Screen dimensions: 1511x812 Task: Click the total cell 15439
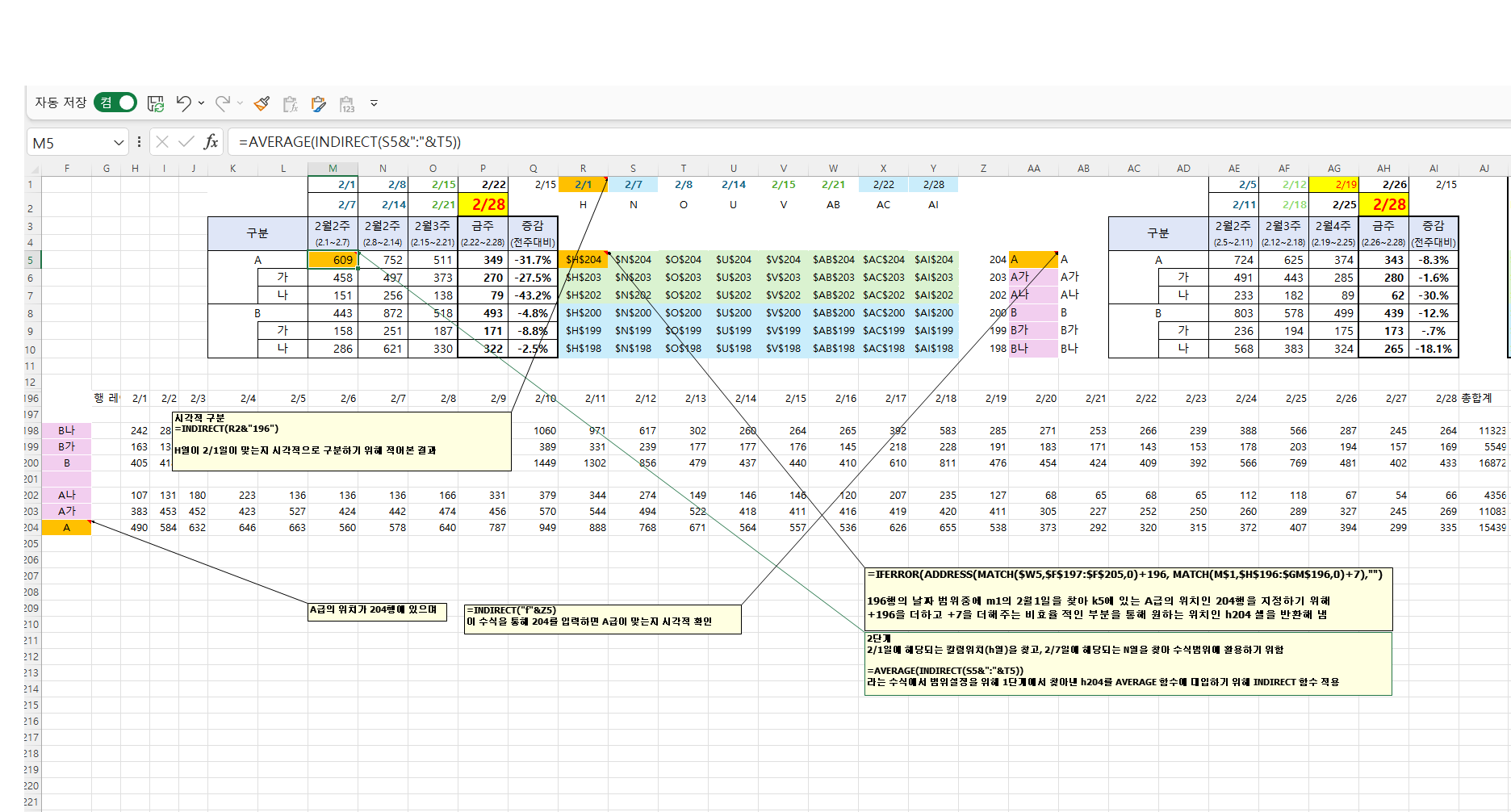[1484, 527]
